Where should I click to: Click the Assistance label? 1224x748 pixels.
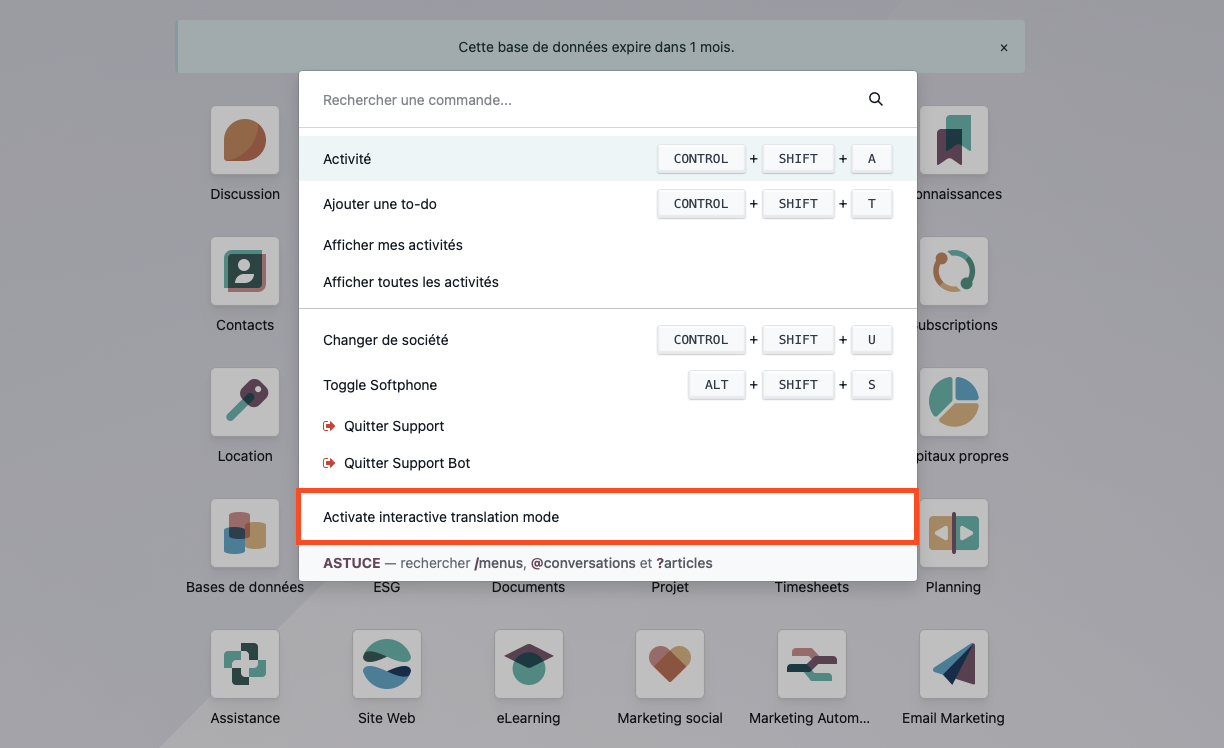coord(245,718)
